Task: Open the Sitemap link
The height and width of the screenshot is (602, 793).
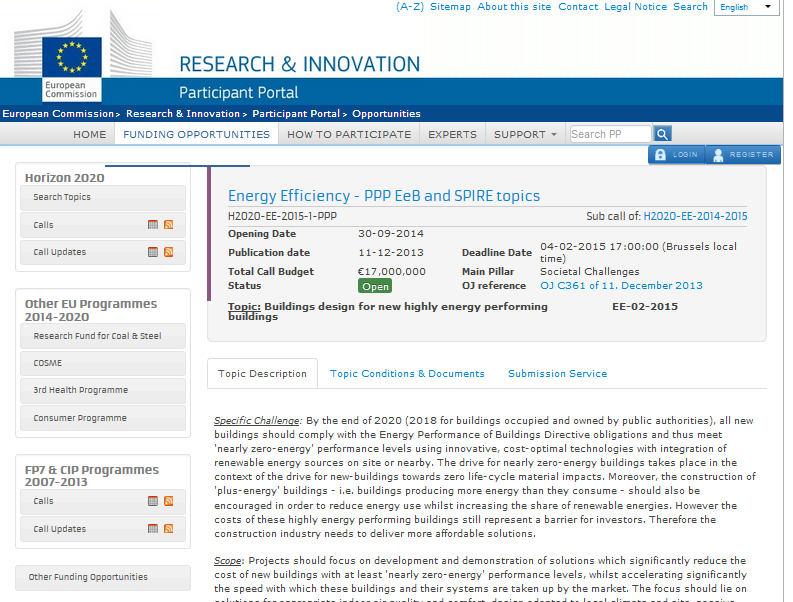Action: (450, 7)
